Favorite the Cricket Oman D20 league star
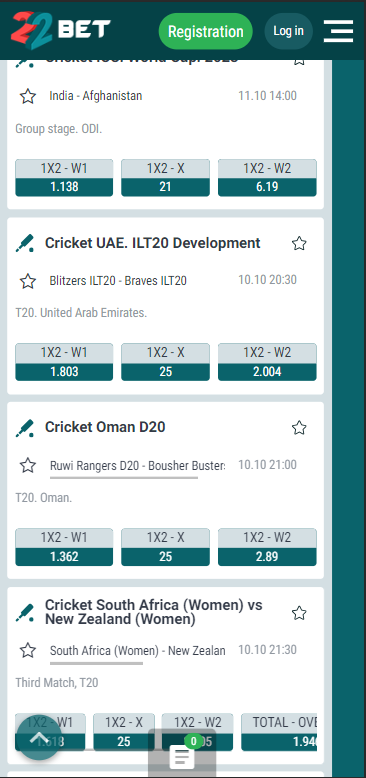Screen dimensions: 366x778 click(299, 428)
